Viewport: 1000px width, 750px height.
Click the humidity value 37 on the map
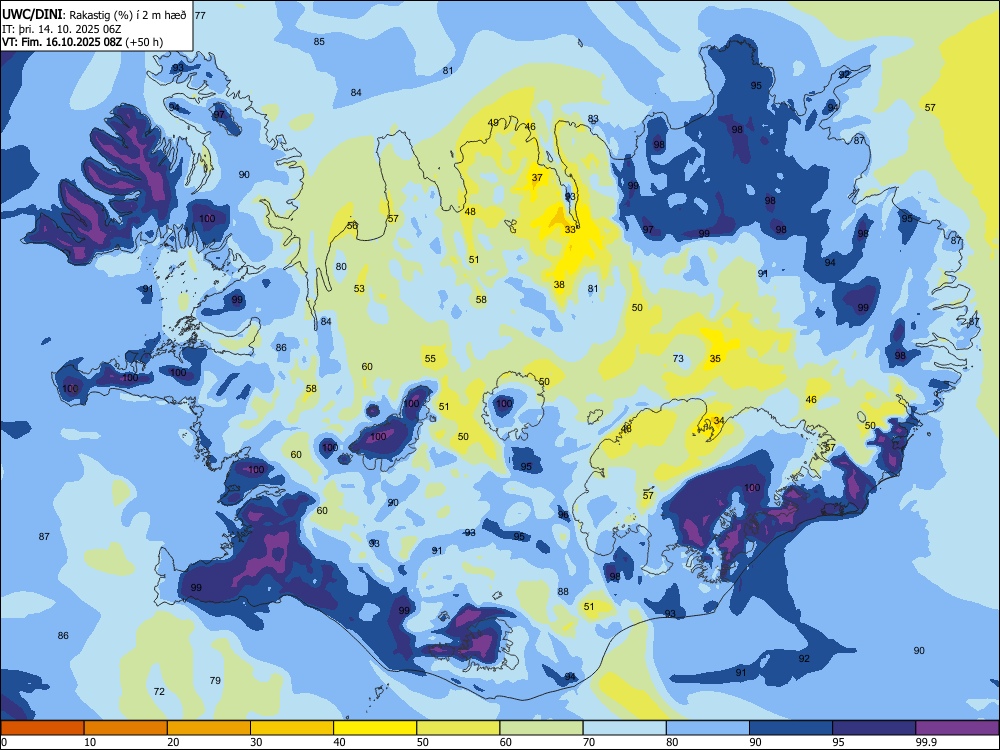pyautogui.click(x=537, y=178)
